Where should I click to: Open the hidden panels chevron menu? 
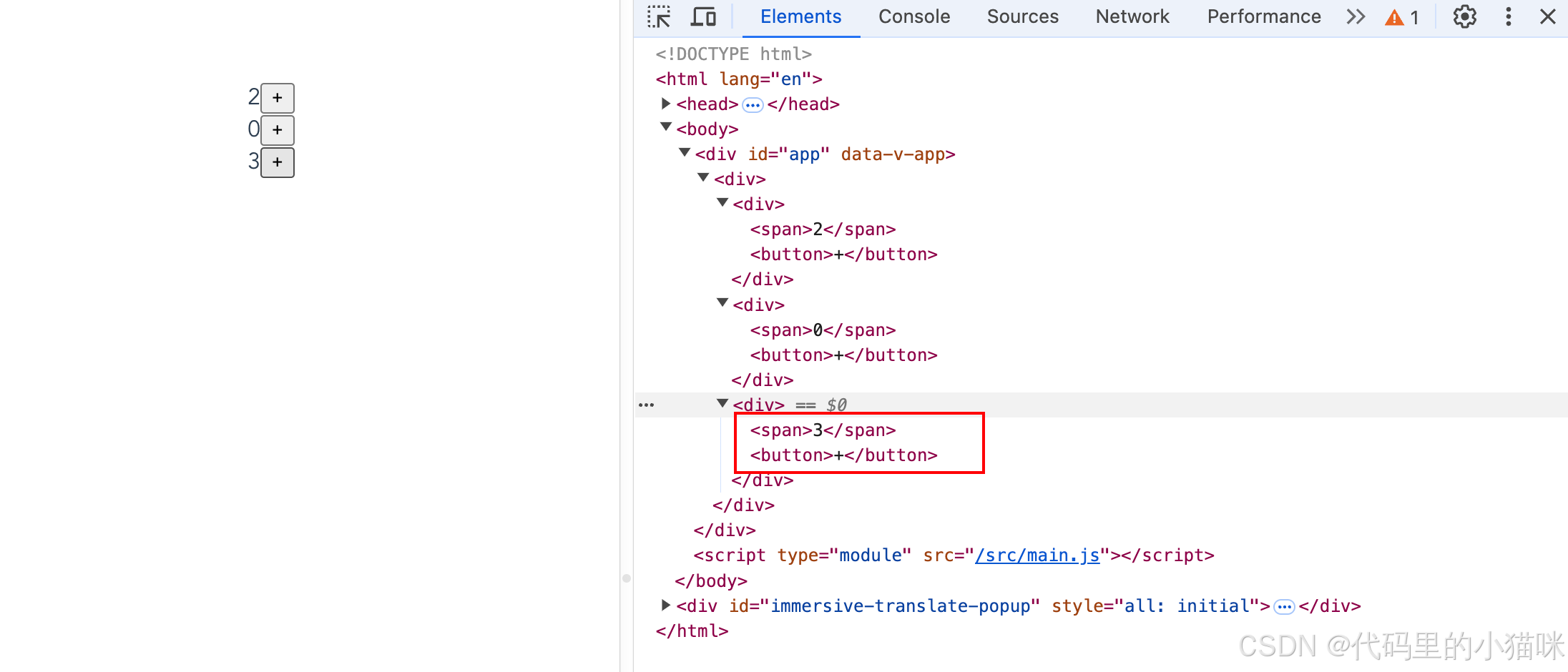[1356, 16]
